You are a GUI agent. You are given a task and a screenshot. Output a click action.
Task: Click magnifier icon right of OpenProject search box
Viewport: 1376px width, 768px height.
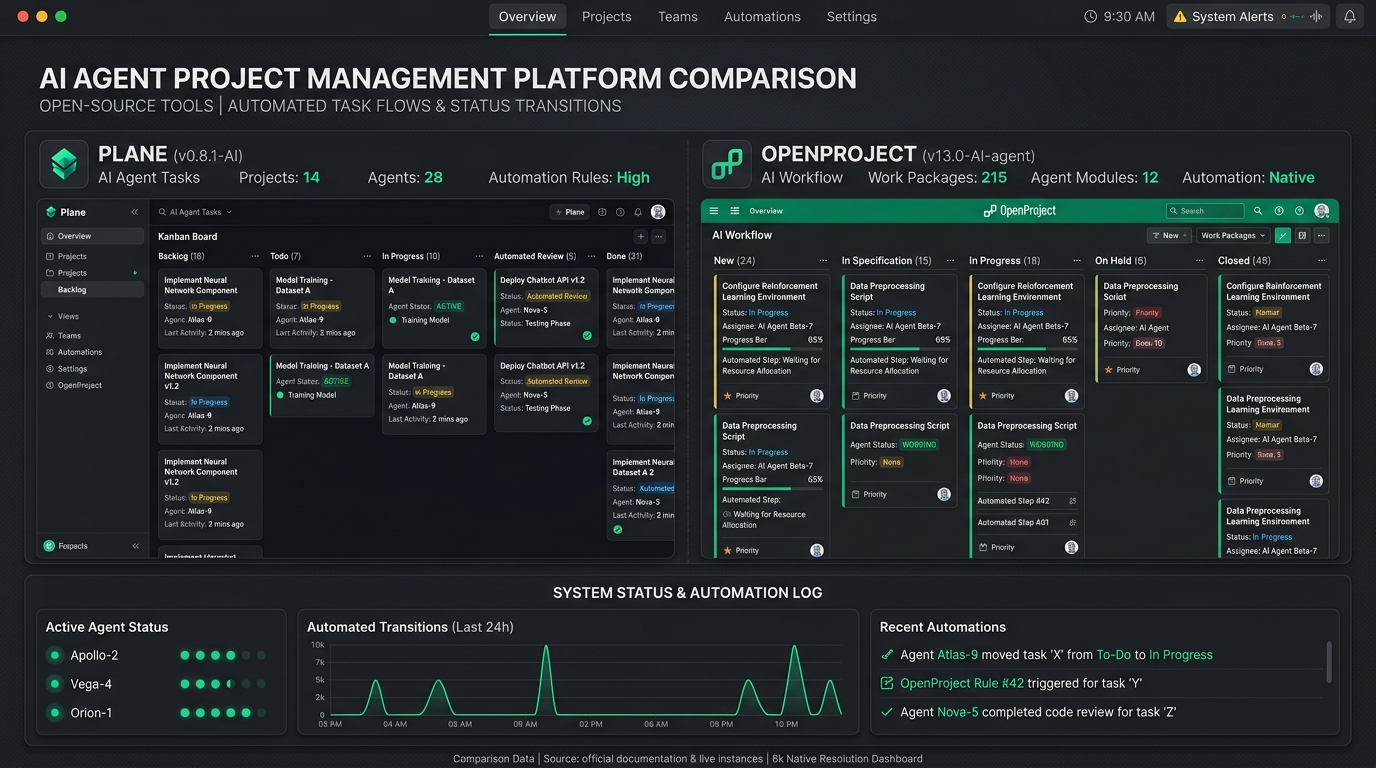click(x=1258, y=211)
